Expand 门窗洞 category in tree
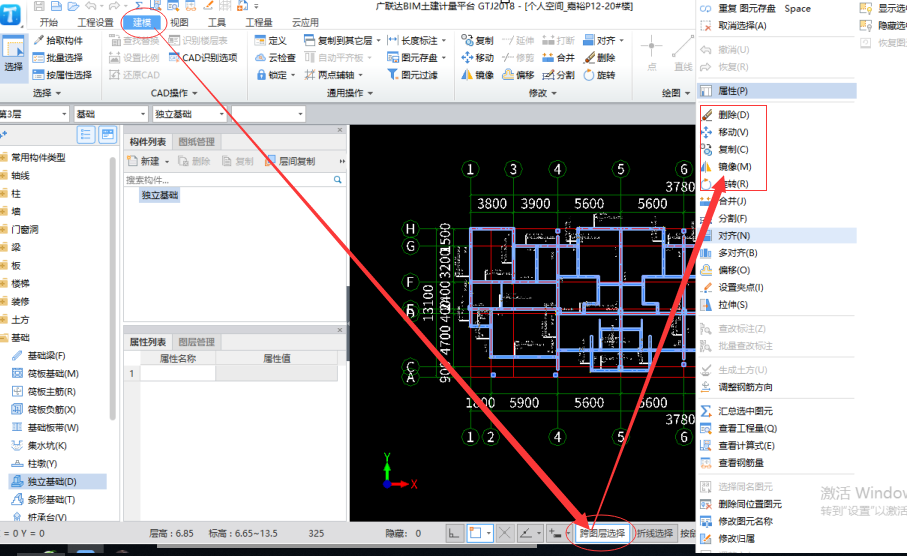The width and height of the screenshot is (907, 556). coord(24,229)
